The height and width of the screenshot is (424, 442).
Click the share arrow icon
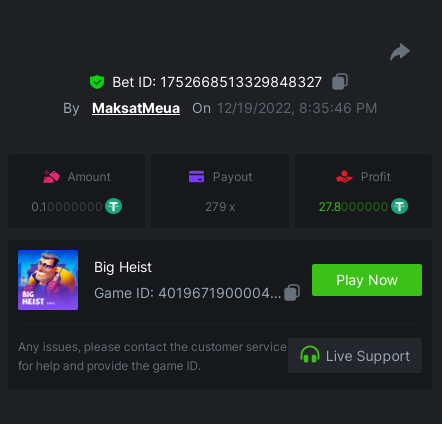400,52
